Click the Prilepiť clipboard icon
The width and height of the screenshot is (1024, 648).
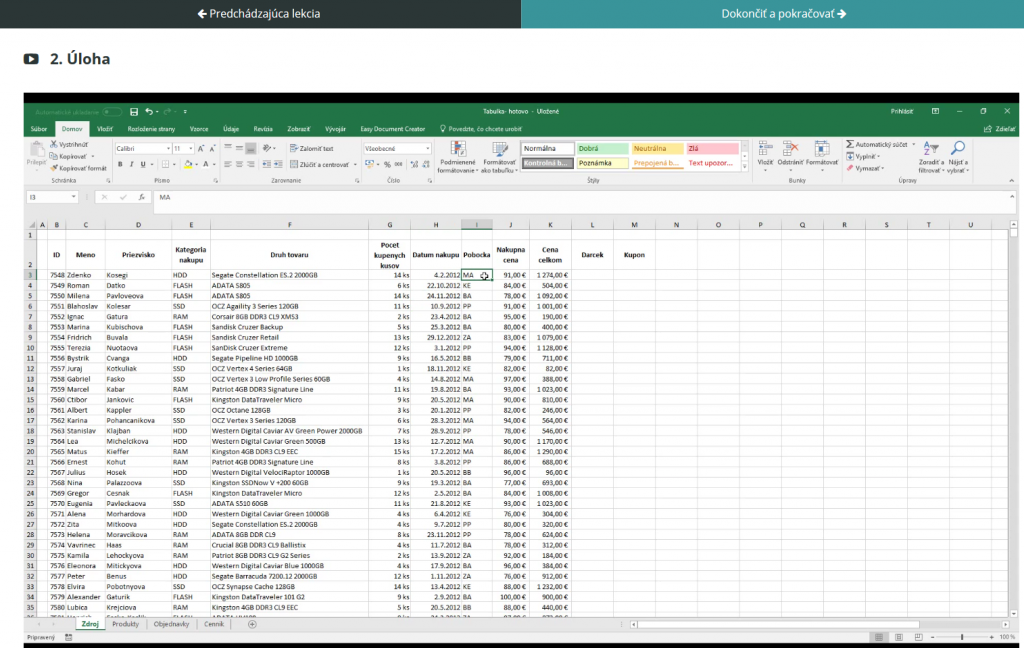(x=37, y=150)
